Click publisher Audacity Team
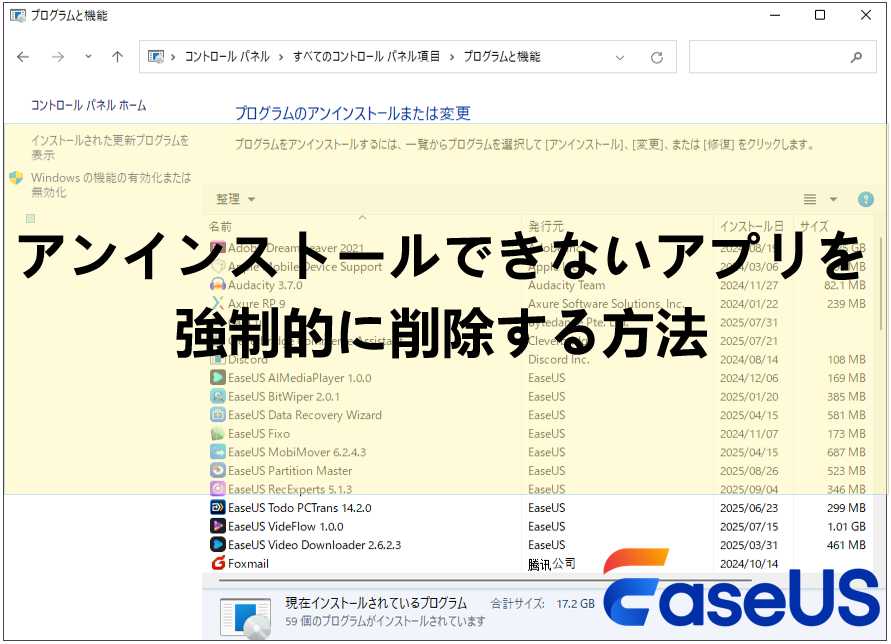The height and width of the screenshot is (644, 891). click(567, 285)
